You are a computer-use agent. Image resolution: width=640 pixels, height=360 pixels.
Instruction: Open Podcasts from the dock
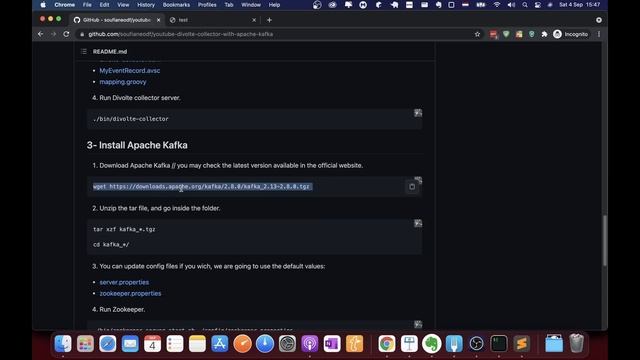pyautogui.click(x=310, y=344)
